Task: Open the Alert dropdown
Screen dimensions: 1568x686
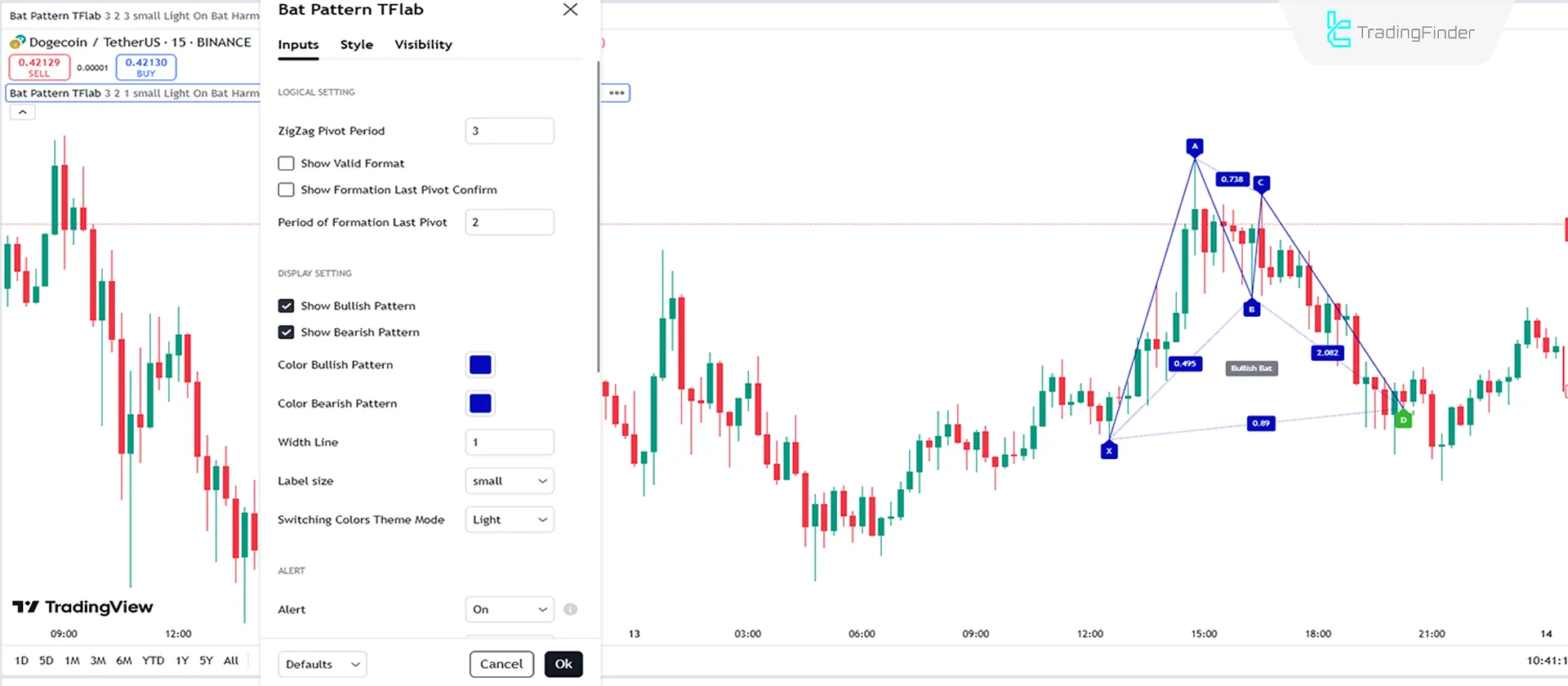Action: 509,609
